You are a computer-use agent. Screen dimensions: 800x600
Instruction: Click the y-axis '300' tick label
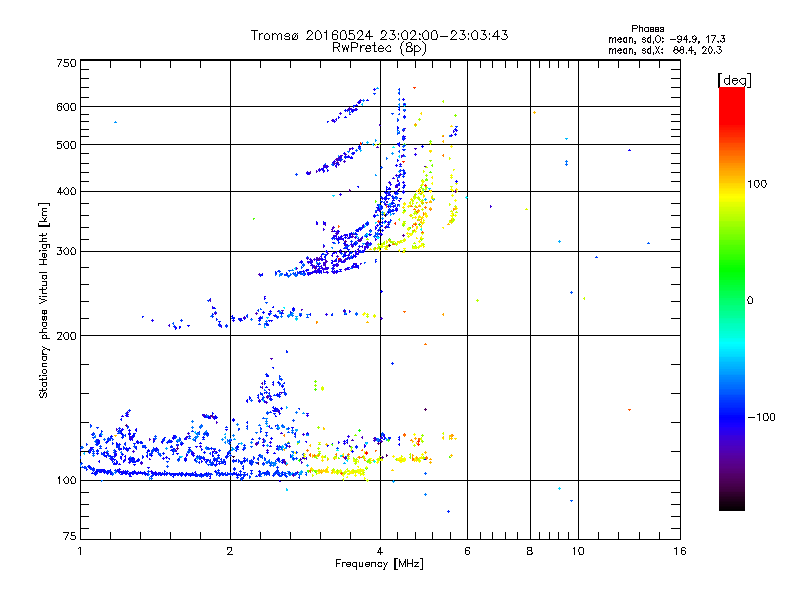66,252
